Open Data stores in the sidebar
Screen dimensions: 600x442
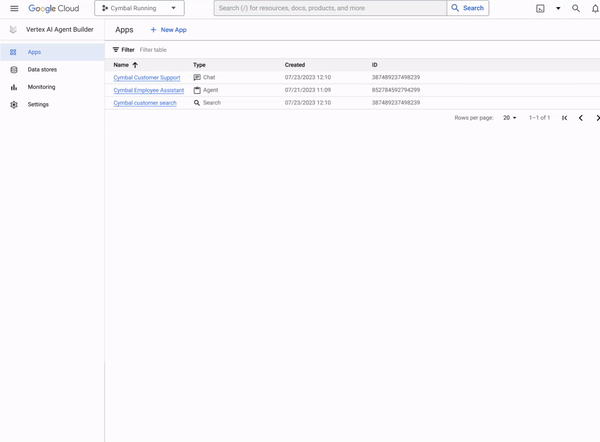point(42,70)
